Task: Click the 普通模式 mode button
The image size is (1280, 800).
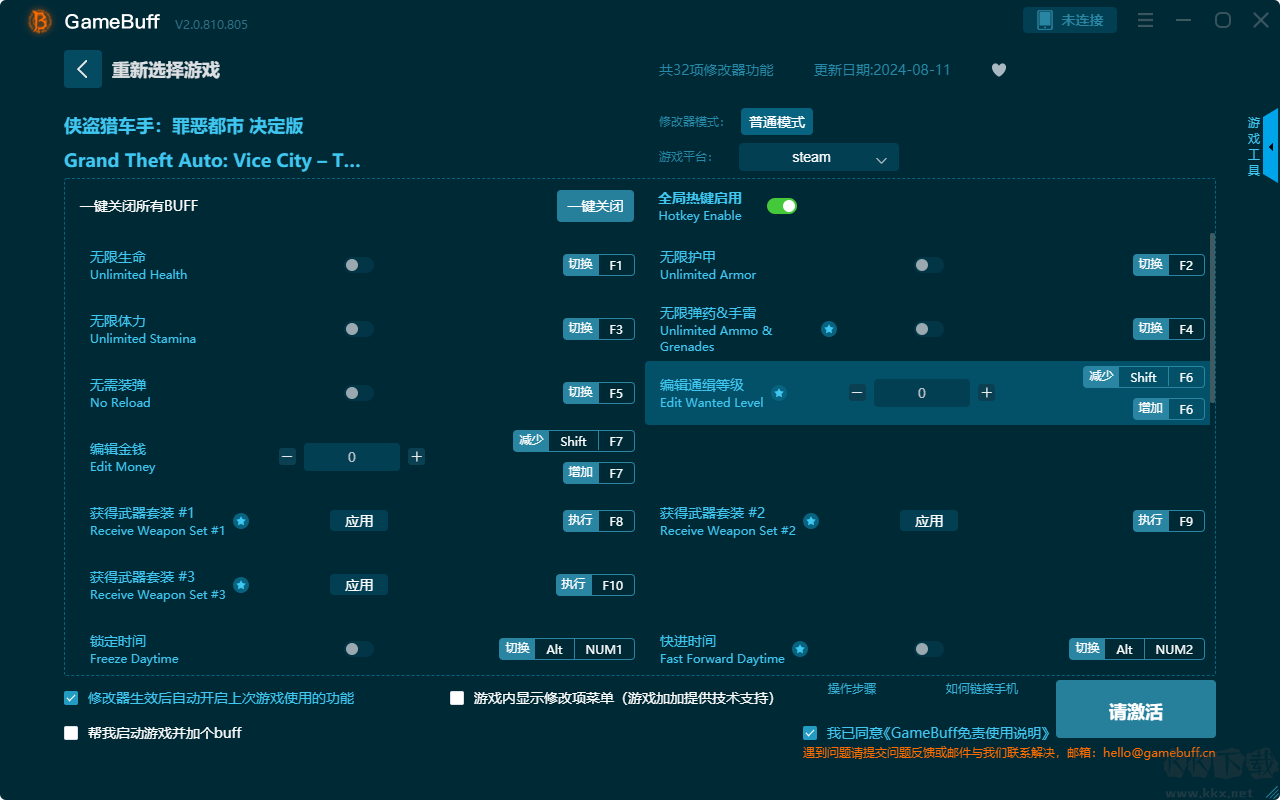Action: pyautogui.click(x=777, y=122)
